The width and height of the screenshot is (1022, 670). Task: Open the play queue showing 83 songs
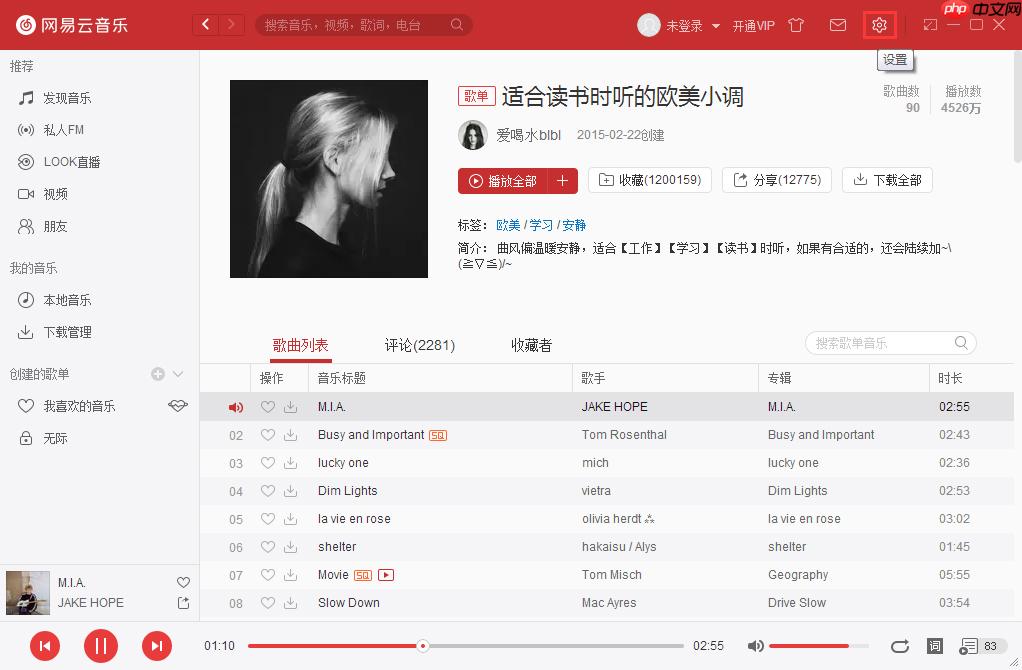[972, 646]
